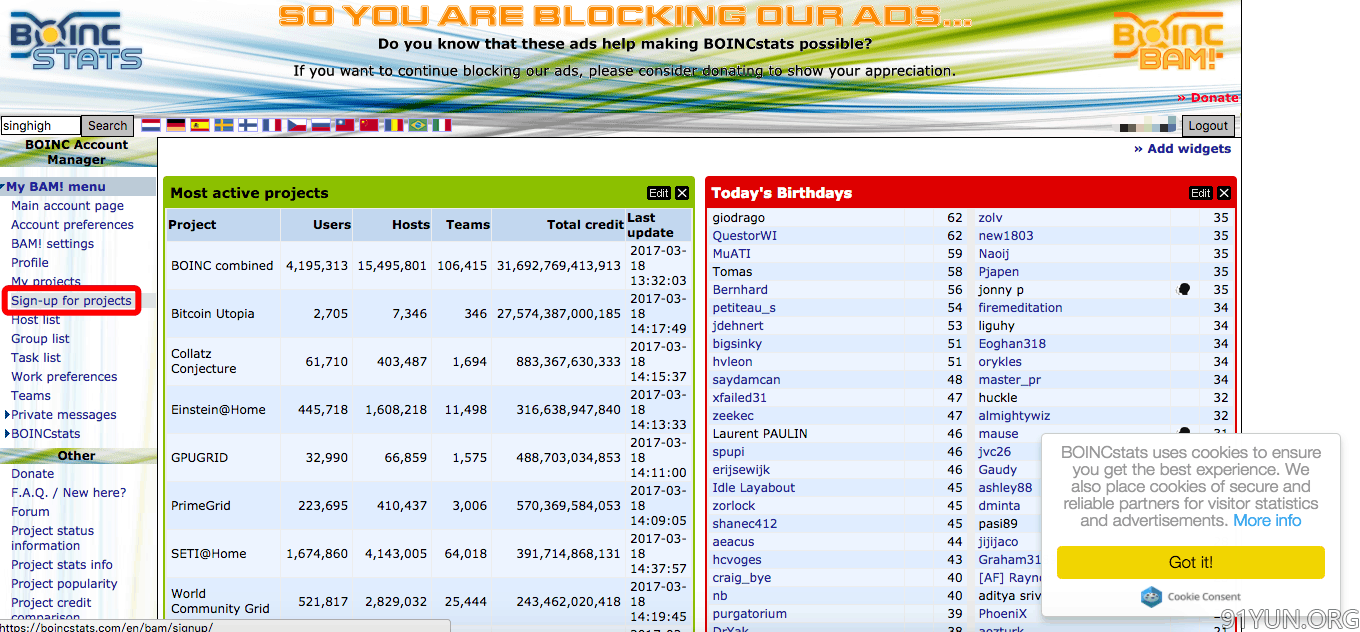
Task: Open MuATI birthday user
Action: 731,254
